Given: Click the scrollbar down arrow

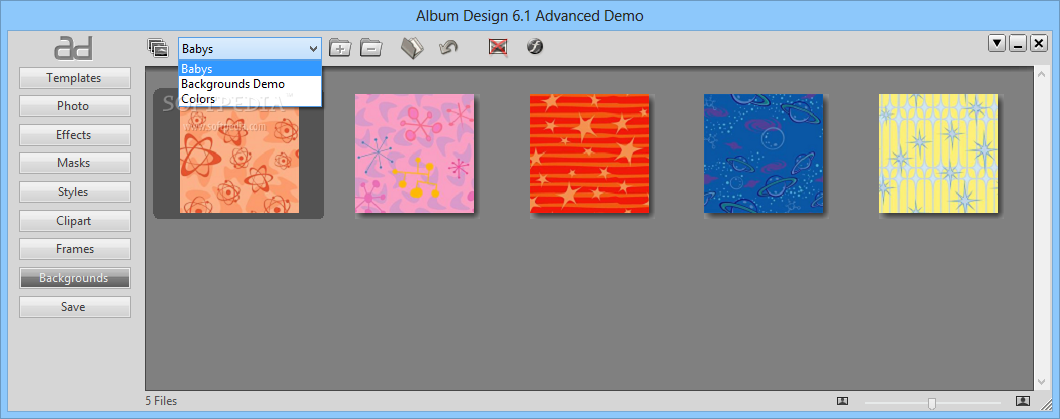Looking at the screenshot, I should pyautogui.click(x=1040, y=383).
